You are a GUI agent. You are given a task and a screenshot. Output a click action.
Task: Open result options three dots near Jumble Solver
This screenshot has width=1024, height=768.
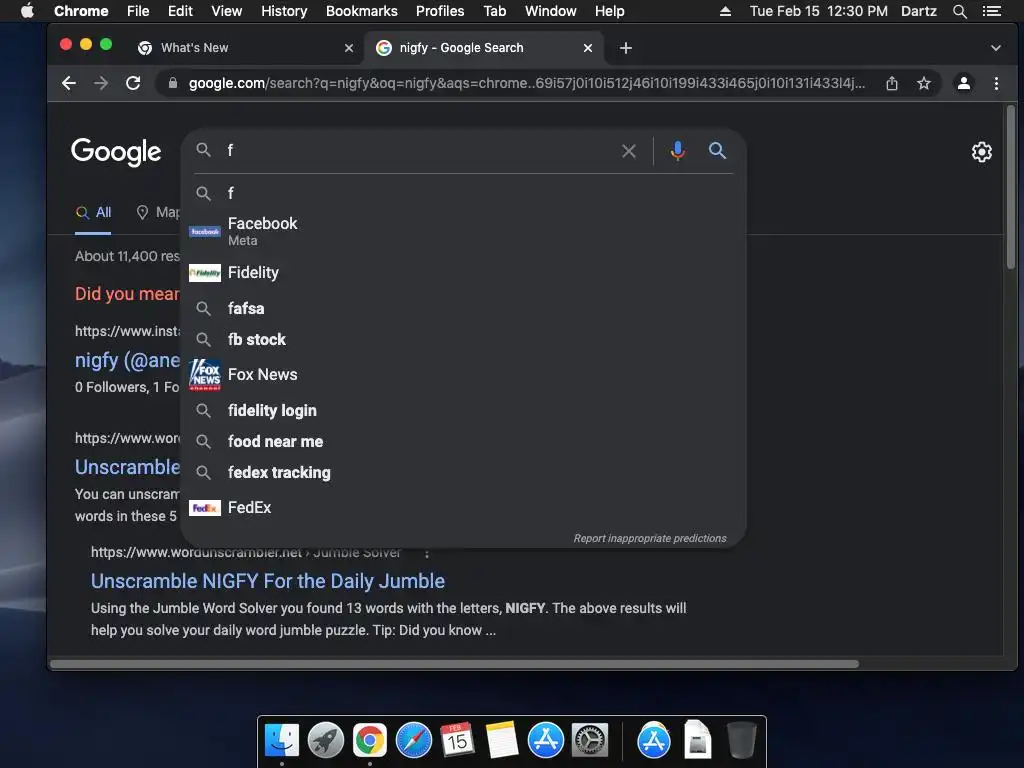click(x=427, y=553)
